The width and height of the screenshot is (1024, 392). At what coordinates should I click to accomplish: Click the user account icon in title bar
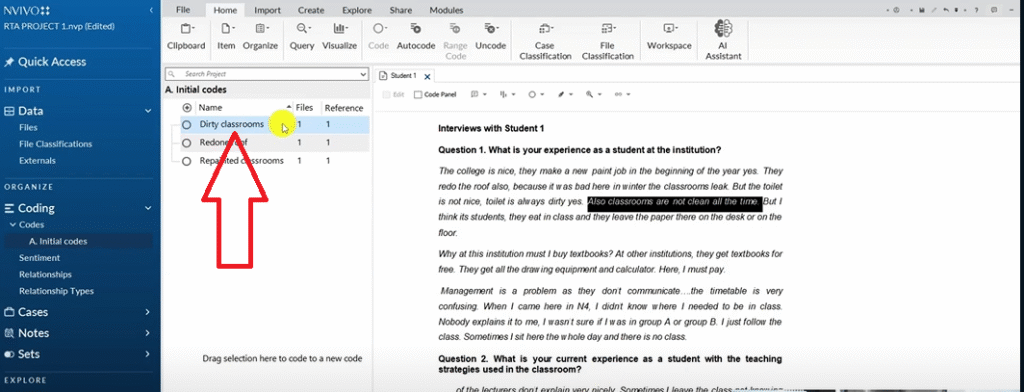[896, 10]
